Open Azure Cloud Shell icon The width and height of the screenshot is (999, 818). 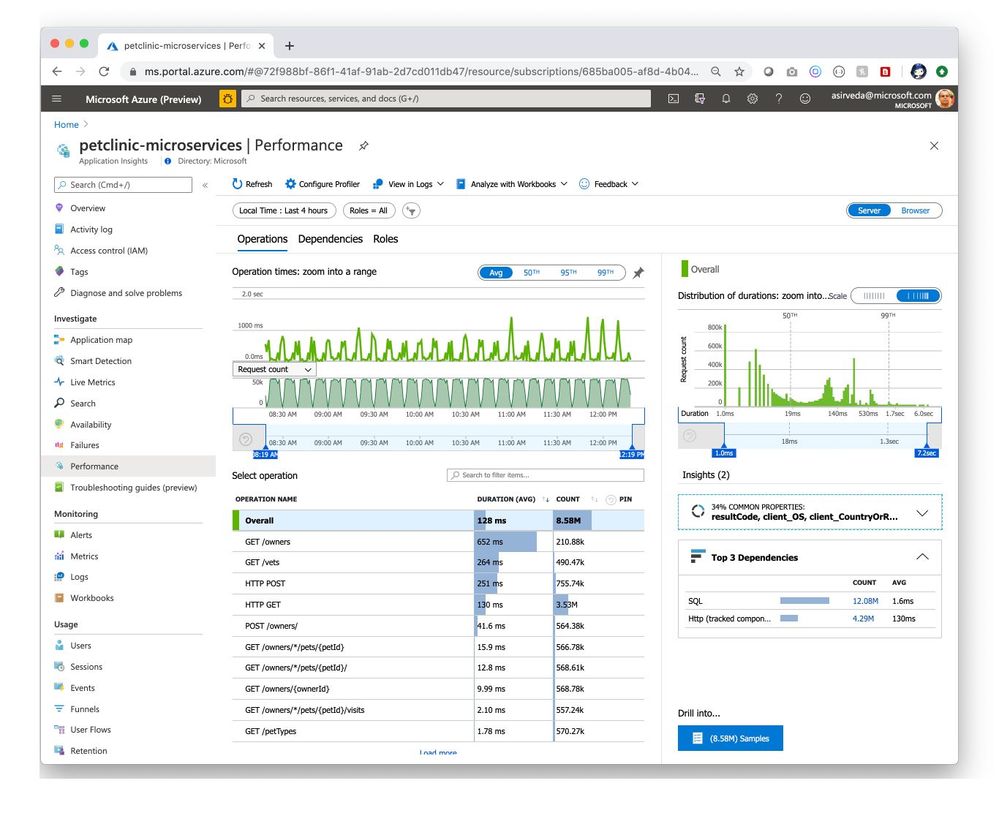673,99
